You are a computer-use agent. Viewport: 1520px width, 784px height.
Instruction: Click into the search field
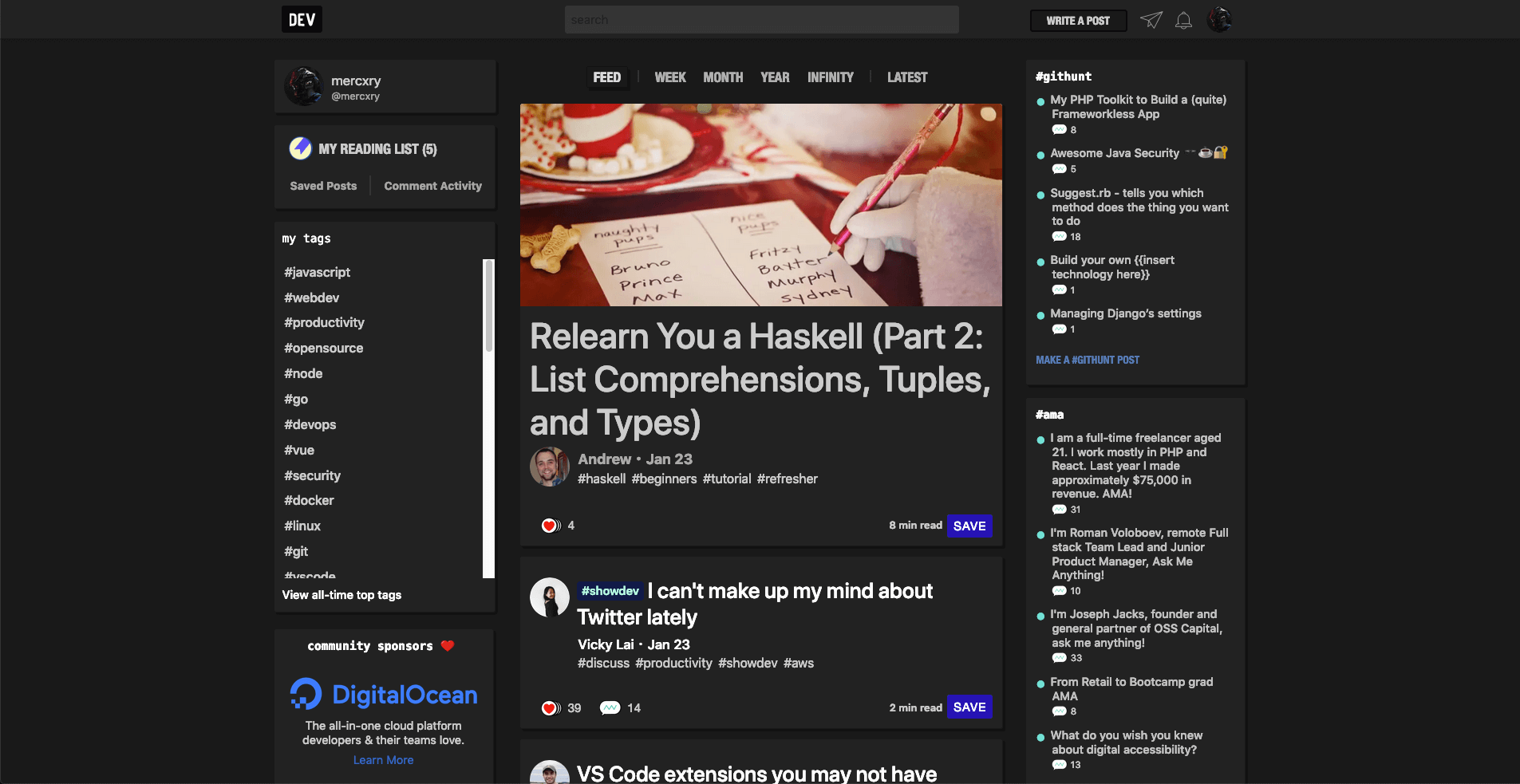[760, 19]
